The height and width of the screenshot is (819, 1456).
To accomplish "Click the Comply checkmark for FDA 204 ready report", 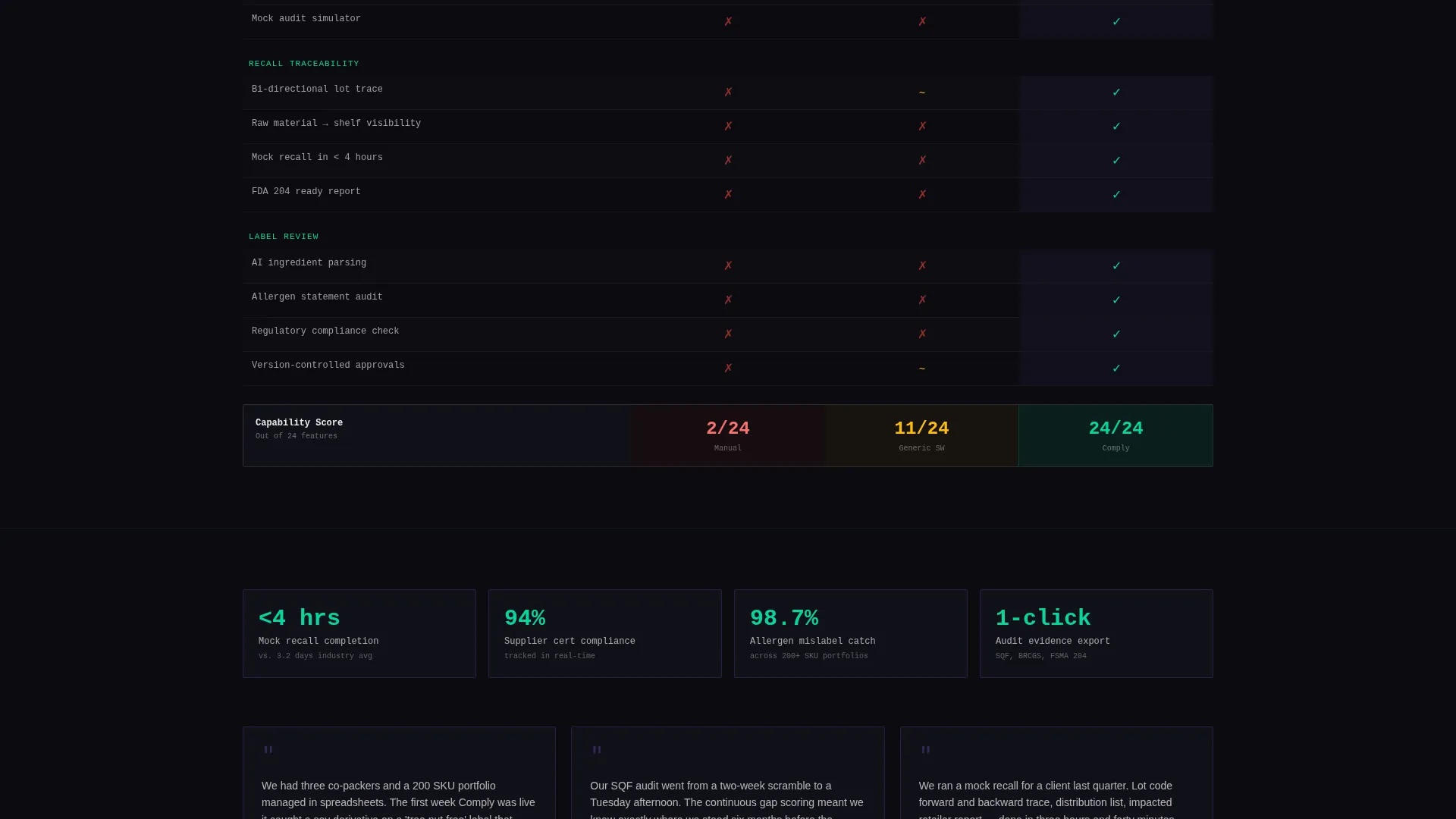I will [x=1116, y=195].
